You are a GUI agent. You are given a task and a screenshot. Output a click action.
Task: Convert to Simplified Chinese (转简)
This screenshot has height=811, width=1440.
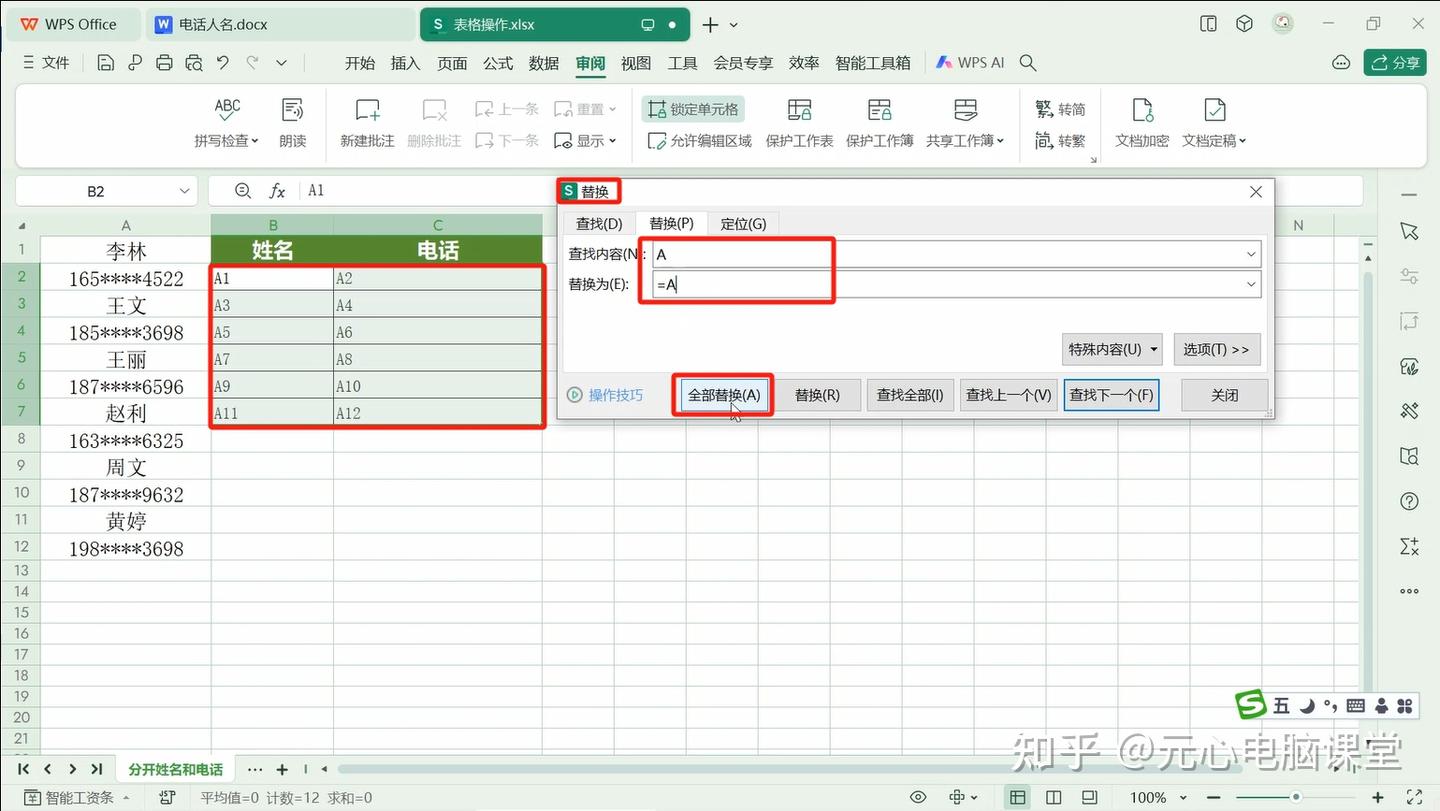click(1061, 109)
